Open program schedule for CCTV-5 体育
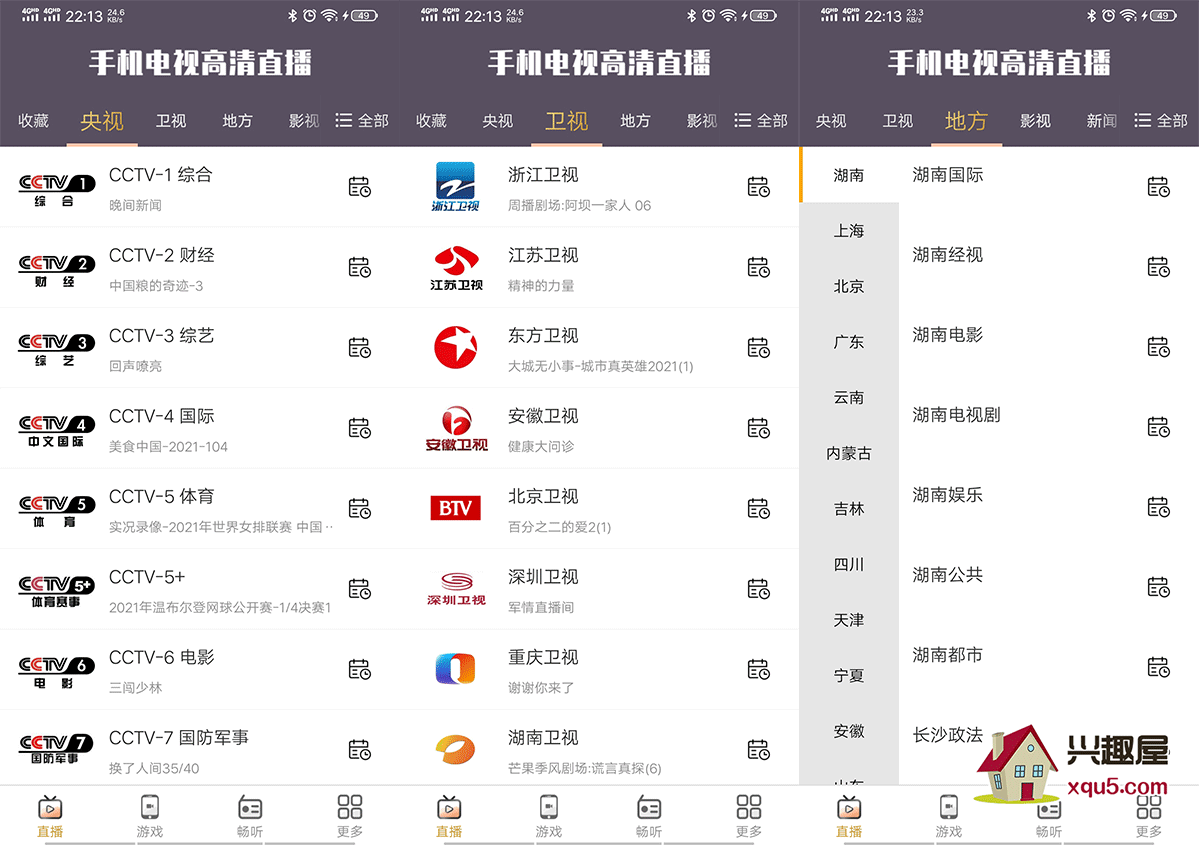Image resolution: width=1200 pixels, height=845 pixels. click(359, 508)
